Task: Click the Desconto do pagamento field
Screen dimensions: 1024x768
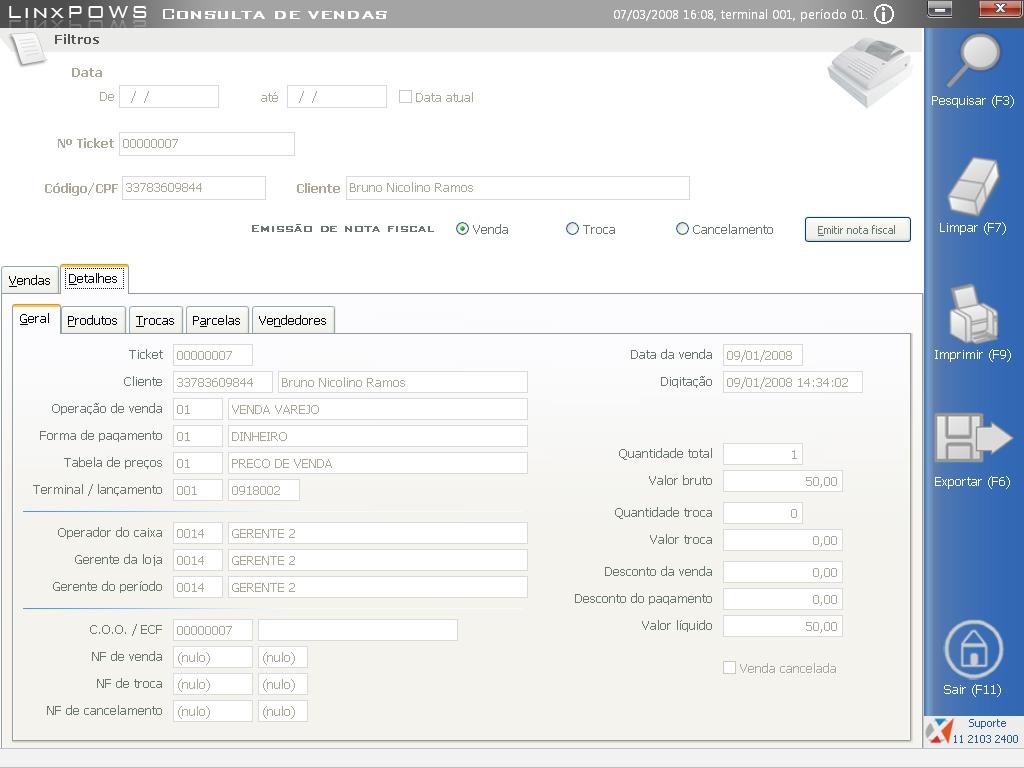Action: pos(783,599)
